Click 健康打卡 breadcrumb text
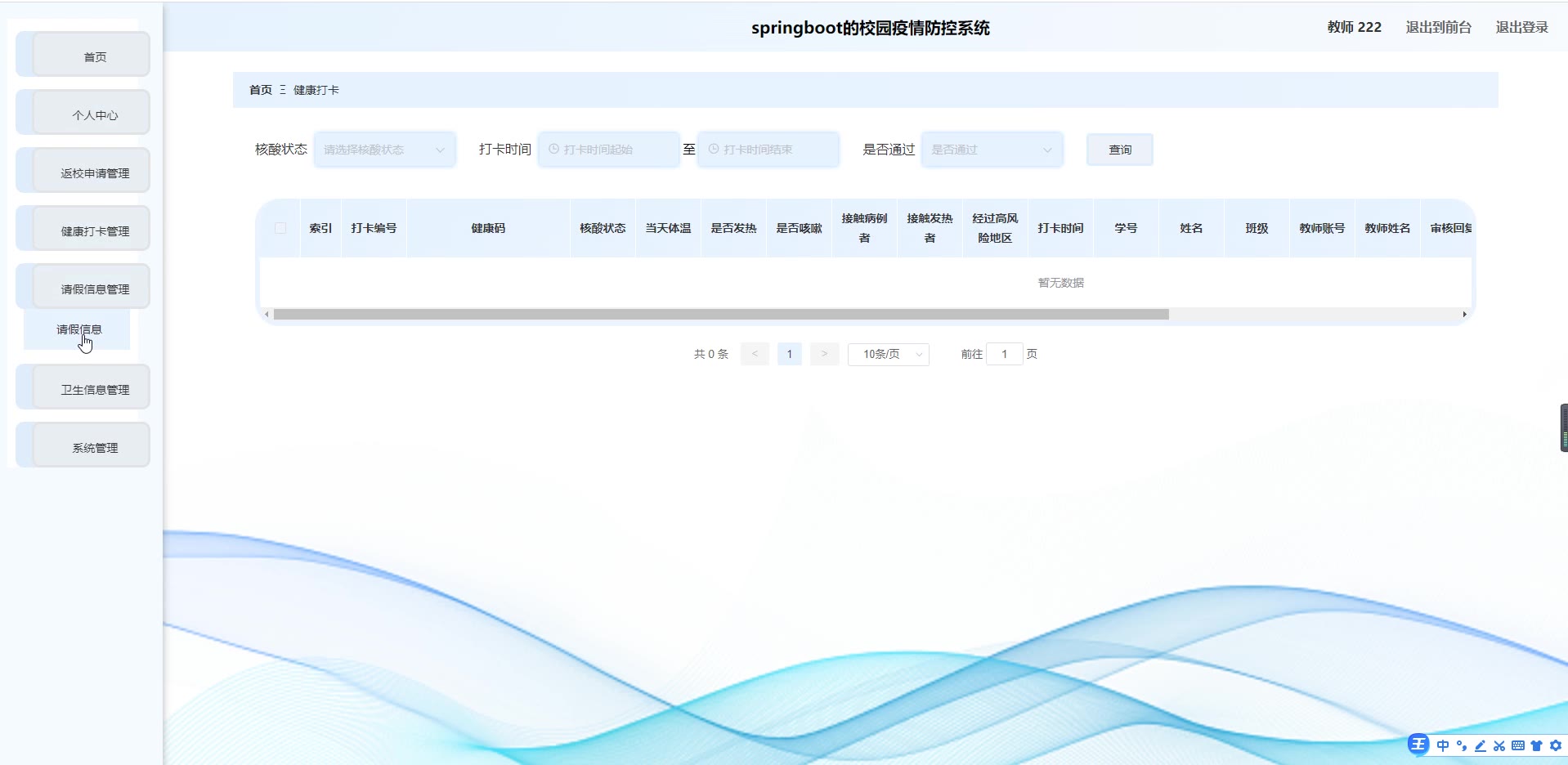Viewport: 1568px width, 765px height. pos(316,90)
